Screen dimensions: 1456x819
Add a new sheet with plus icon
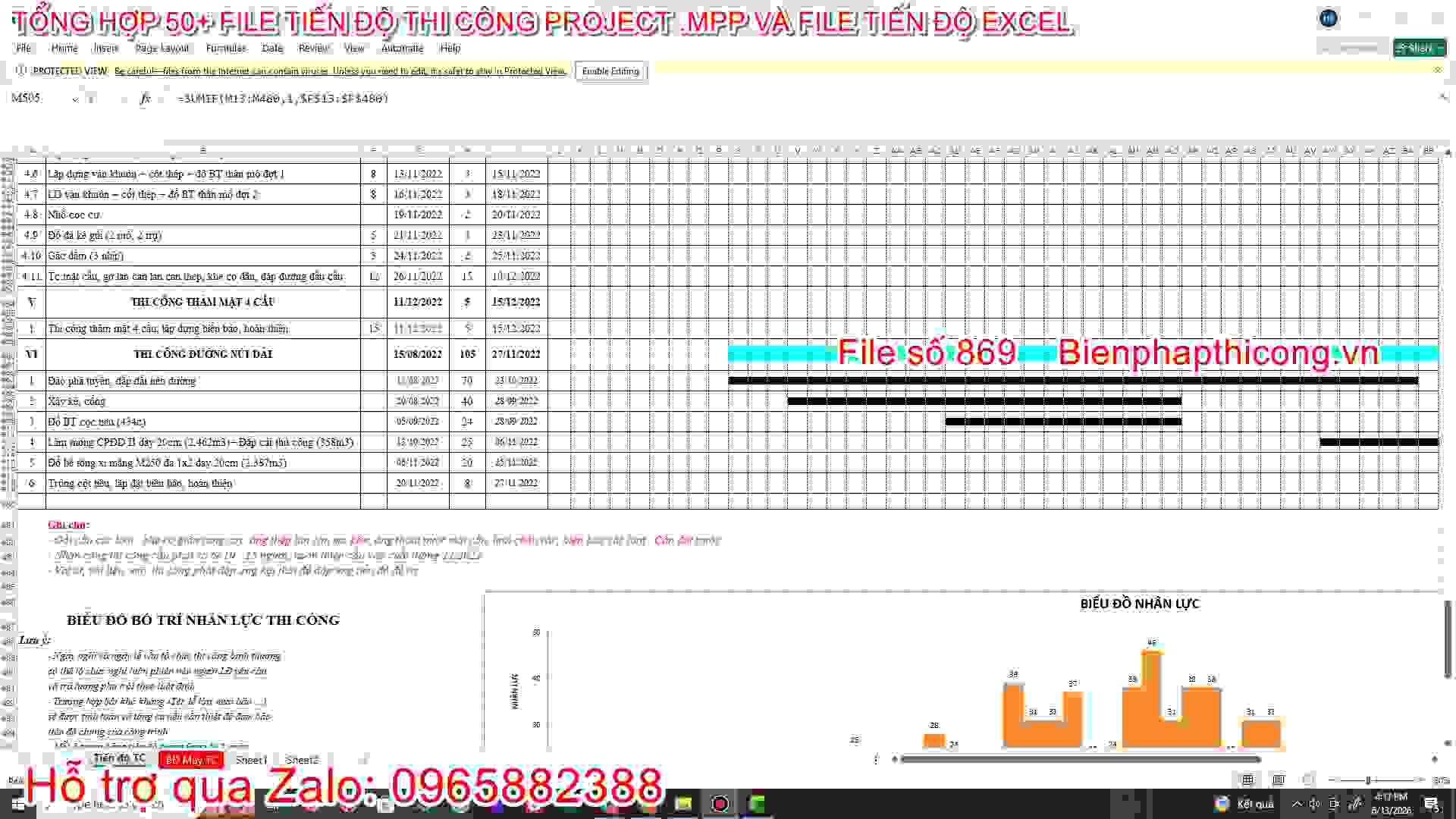[x=363, y=759]
